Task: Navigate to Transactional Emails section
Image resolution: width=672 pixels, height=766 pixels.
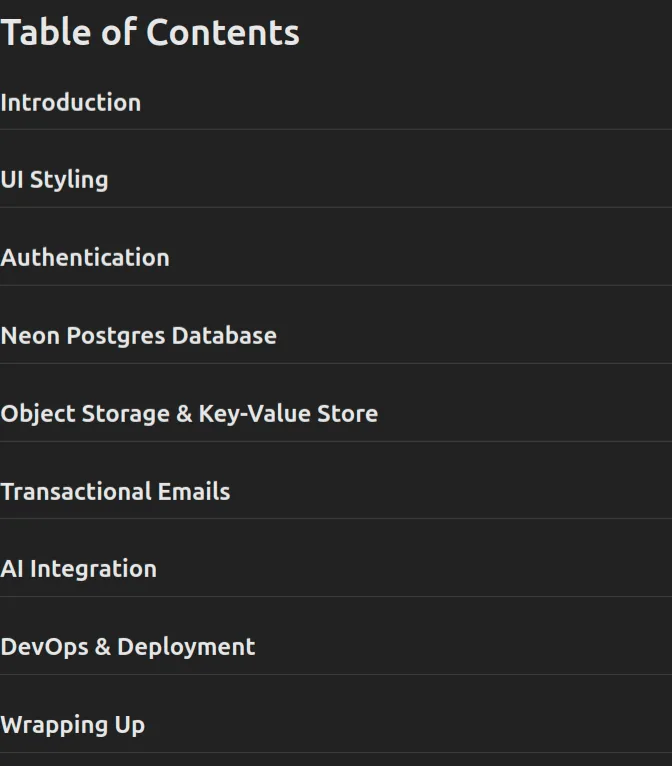Action: [x=115, y=491]
